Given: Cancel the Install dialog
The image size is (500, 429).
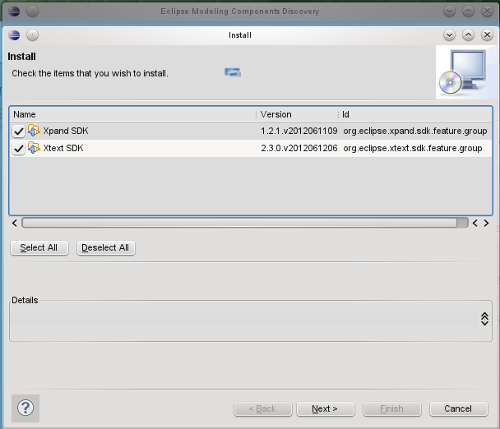Looking at the screenshot, I should coord(459,409).
